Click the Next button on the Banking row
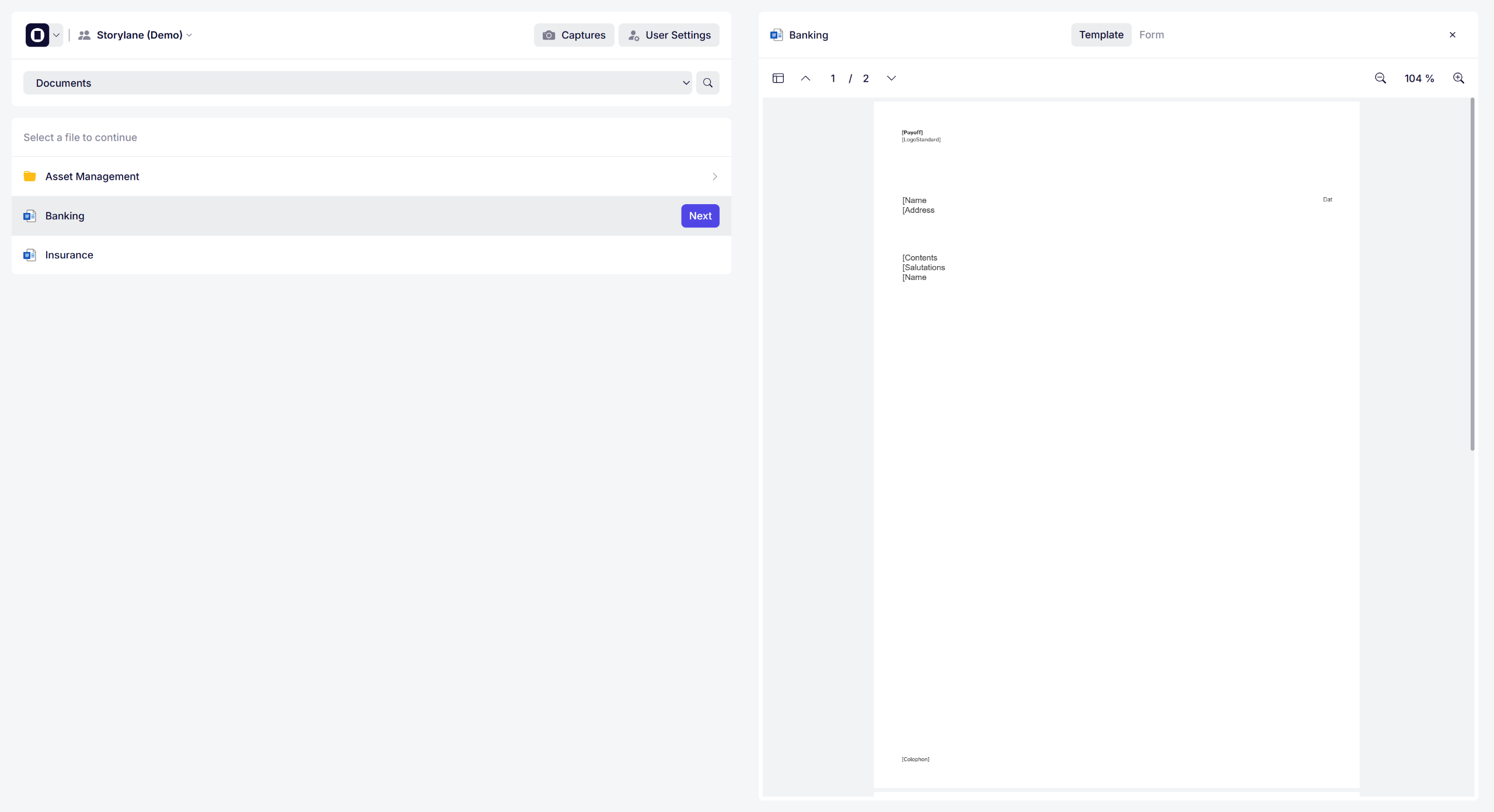 (x=700, y=216)
